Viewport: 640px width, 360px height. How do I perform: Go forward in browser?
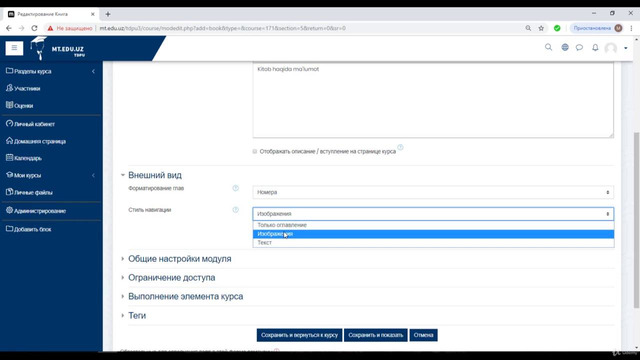point(21,28)
